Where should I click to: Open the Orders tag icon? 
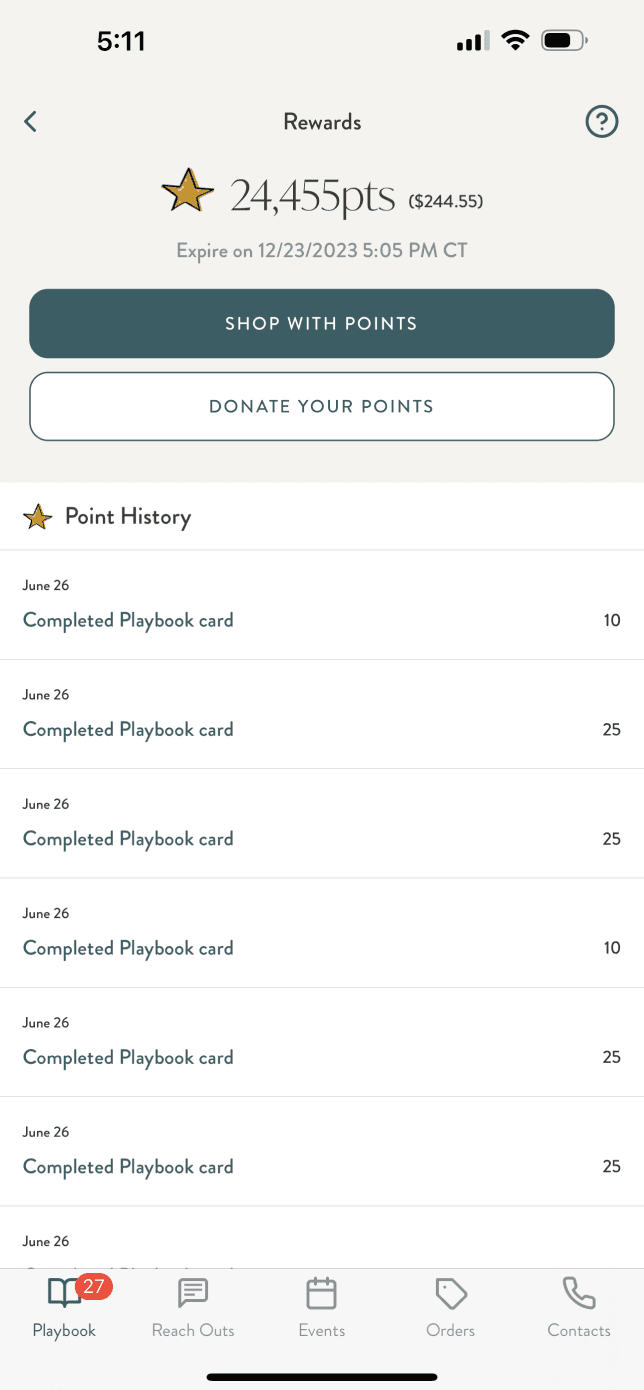[451, 1294]
